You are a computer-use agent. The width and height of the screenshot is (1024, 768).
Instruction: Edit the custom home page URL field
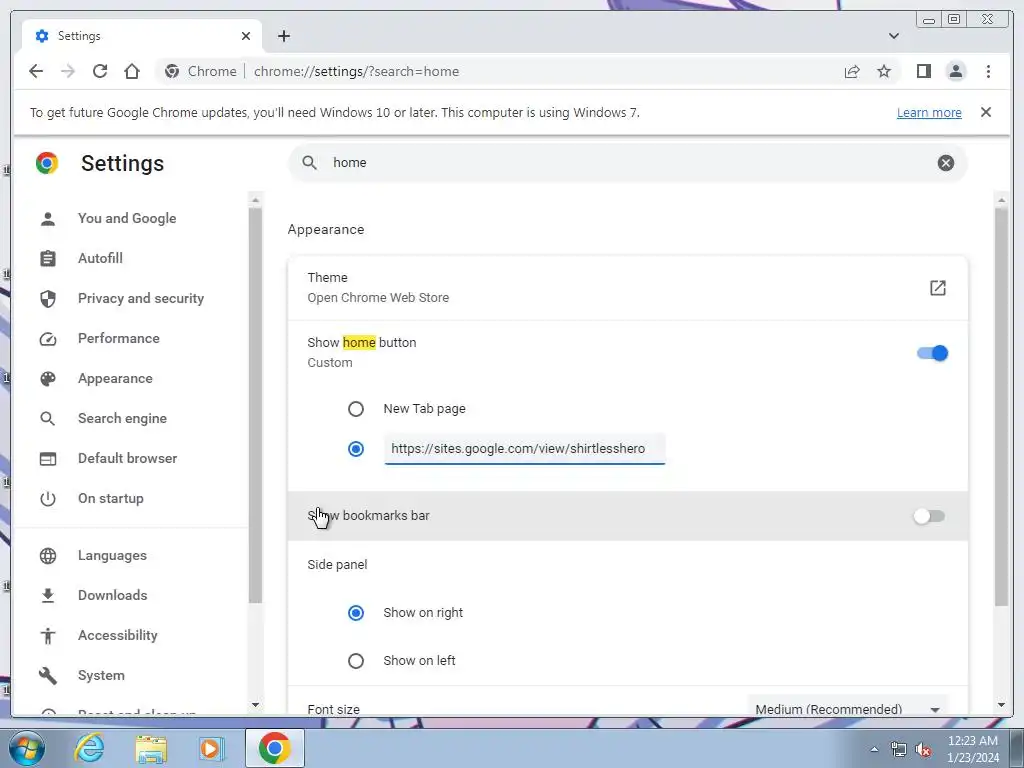[524, 449]
